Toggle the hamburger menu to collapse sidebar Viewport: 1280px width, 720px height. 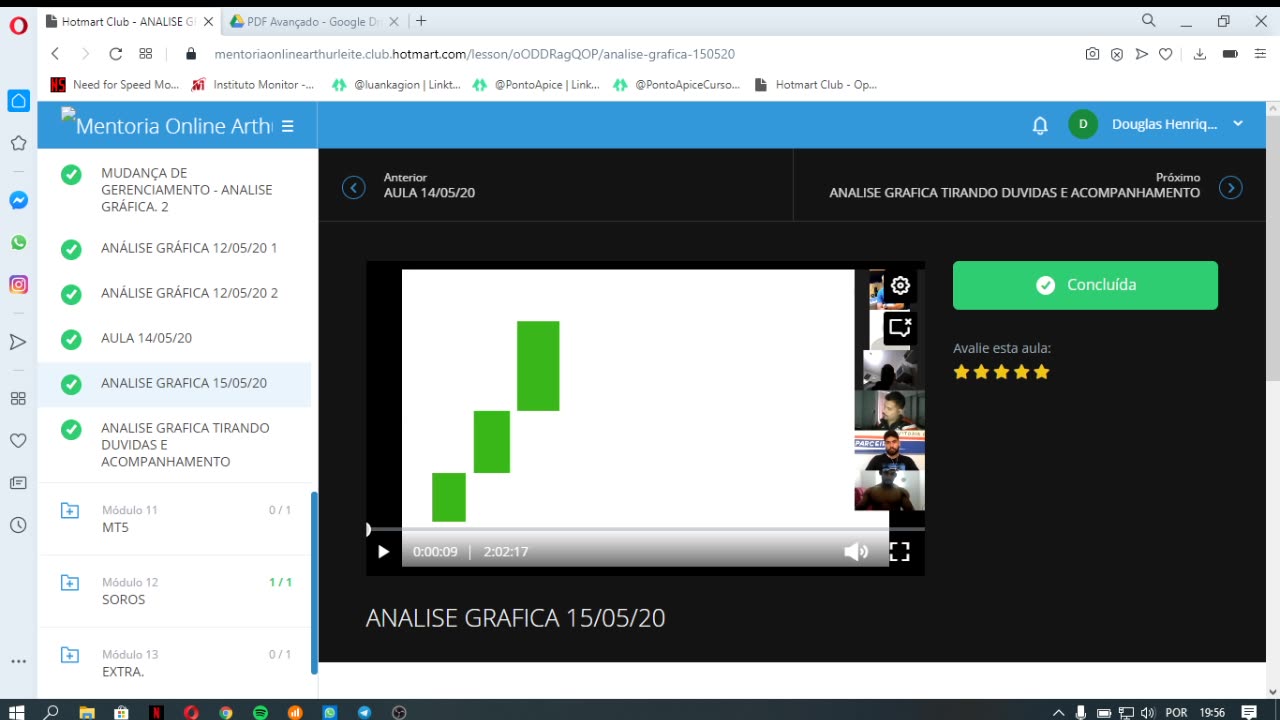pyautogui.click(x=288, y=126)
